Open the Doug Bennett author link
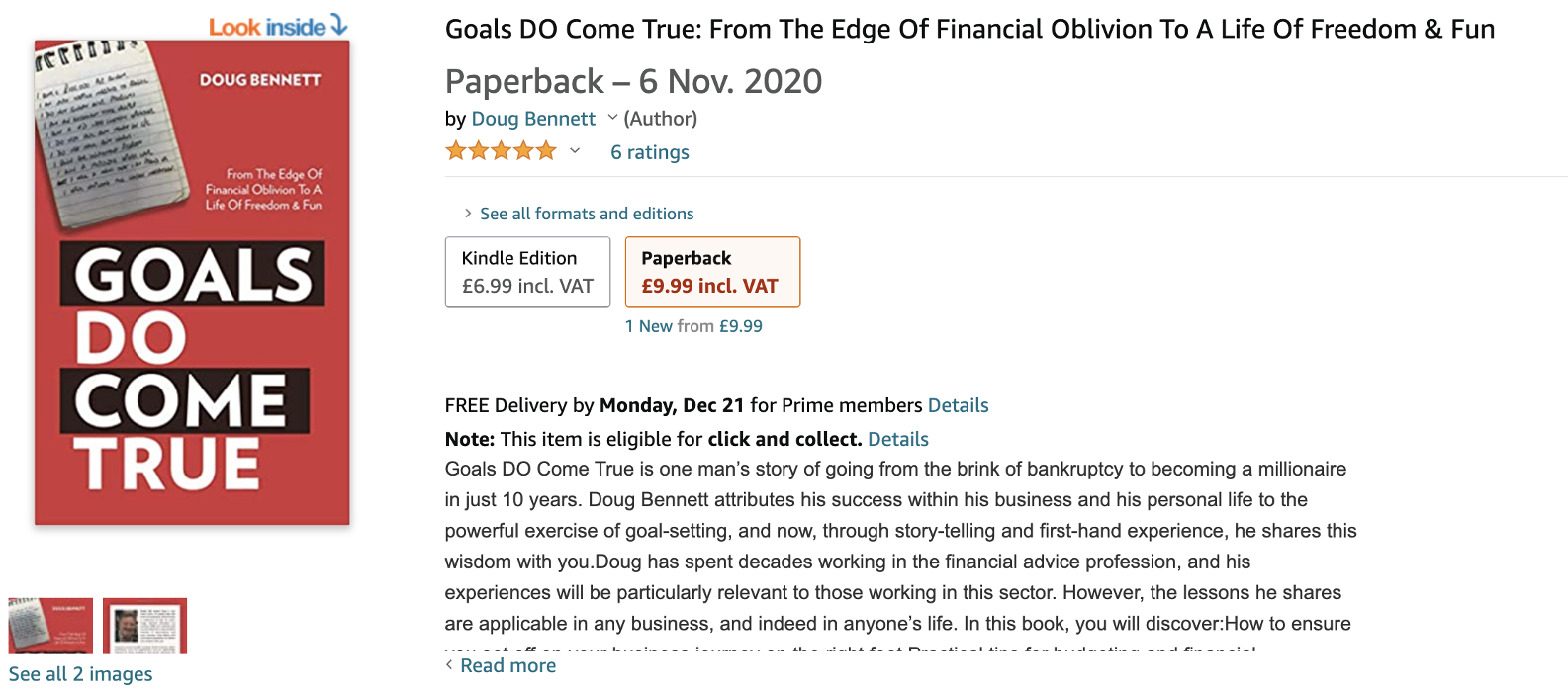Screen dimensions: 1568x692 coord(533,119)
